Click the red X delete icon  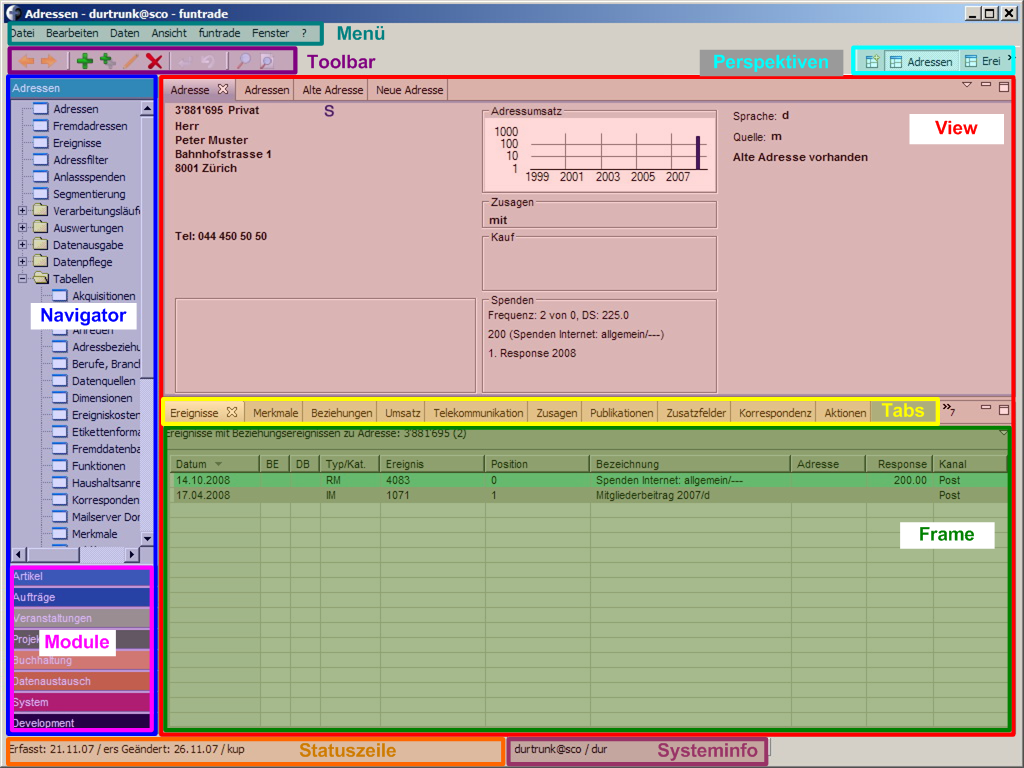tap(154, 61)
